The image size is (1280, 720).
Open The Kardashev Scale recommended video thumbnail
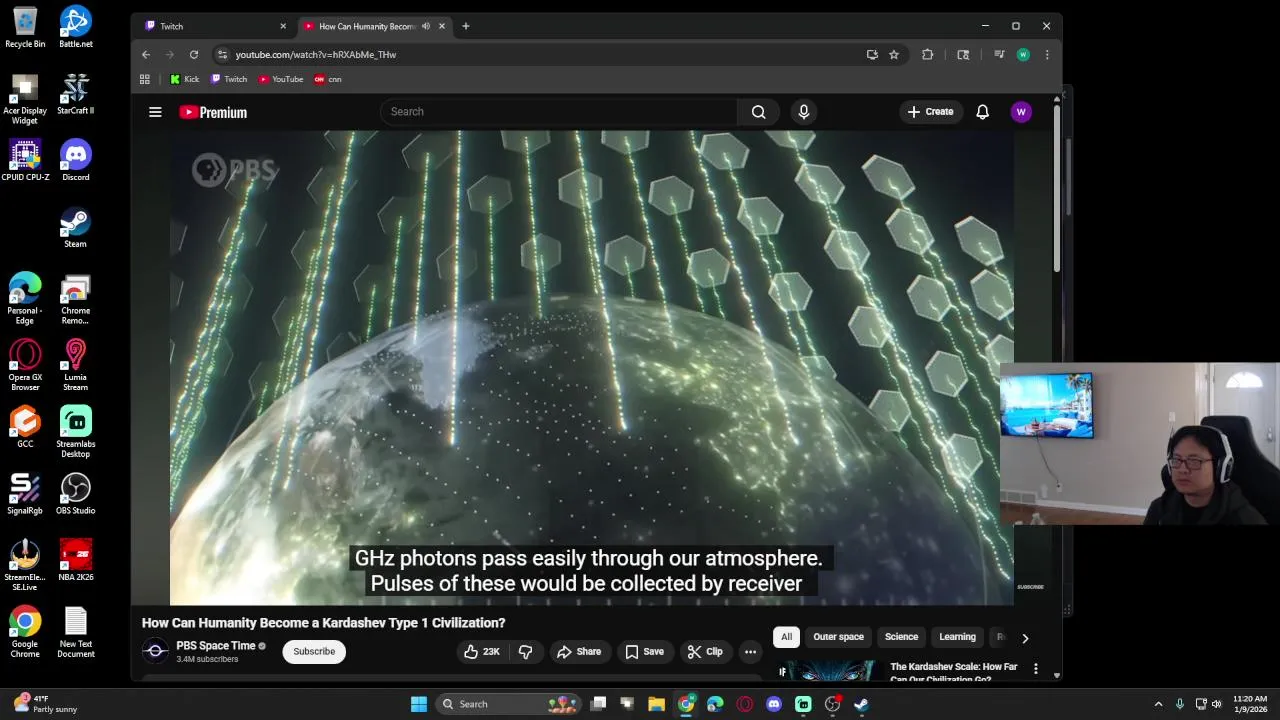[x=830, y=671]
